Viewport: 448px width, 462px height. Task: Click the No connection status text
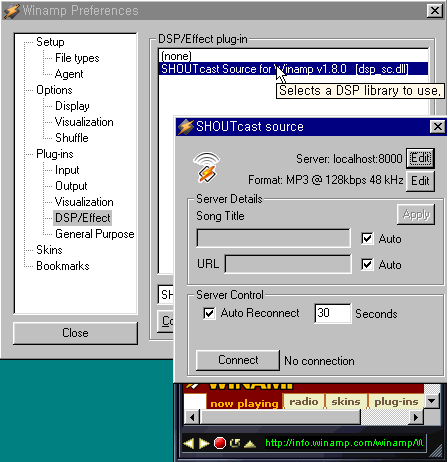coord(319,361)
